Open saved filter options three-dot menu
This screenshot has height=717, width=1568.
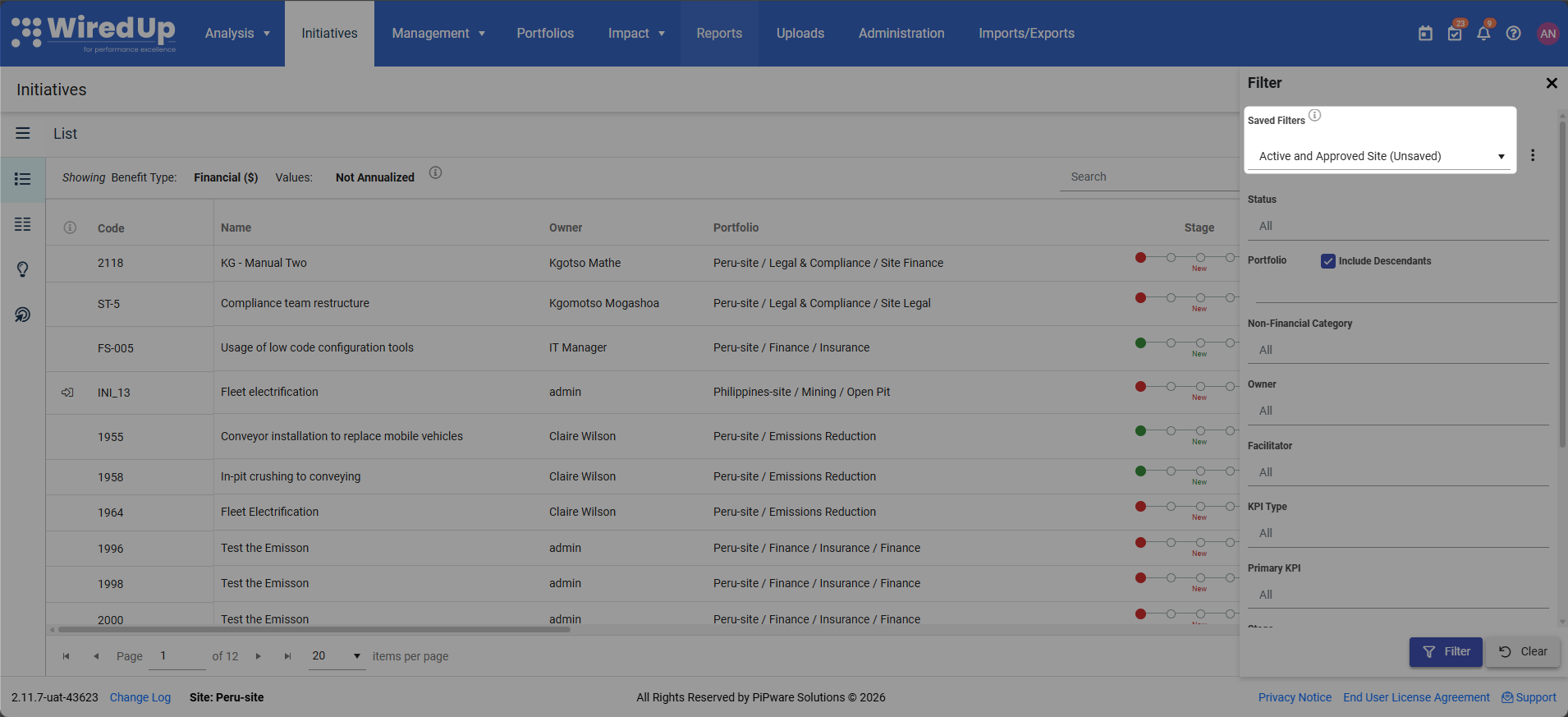(x=1533, y=155)
